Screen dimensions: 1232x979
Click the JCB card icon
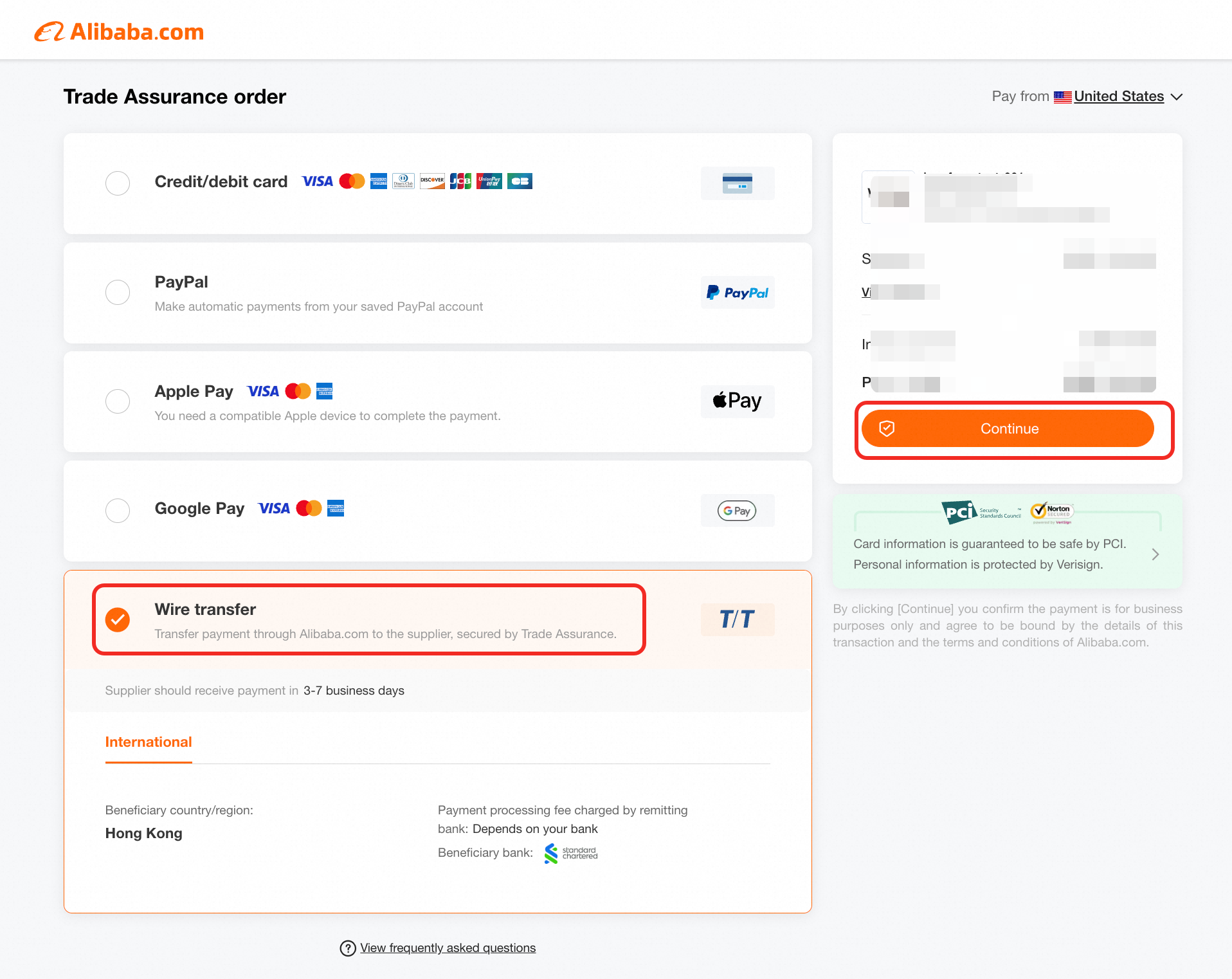click(x=460, y=181)
